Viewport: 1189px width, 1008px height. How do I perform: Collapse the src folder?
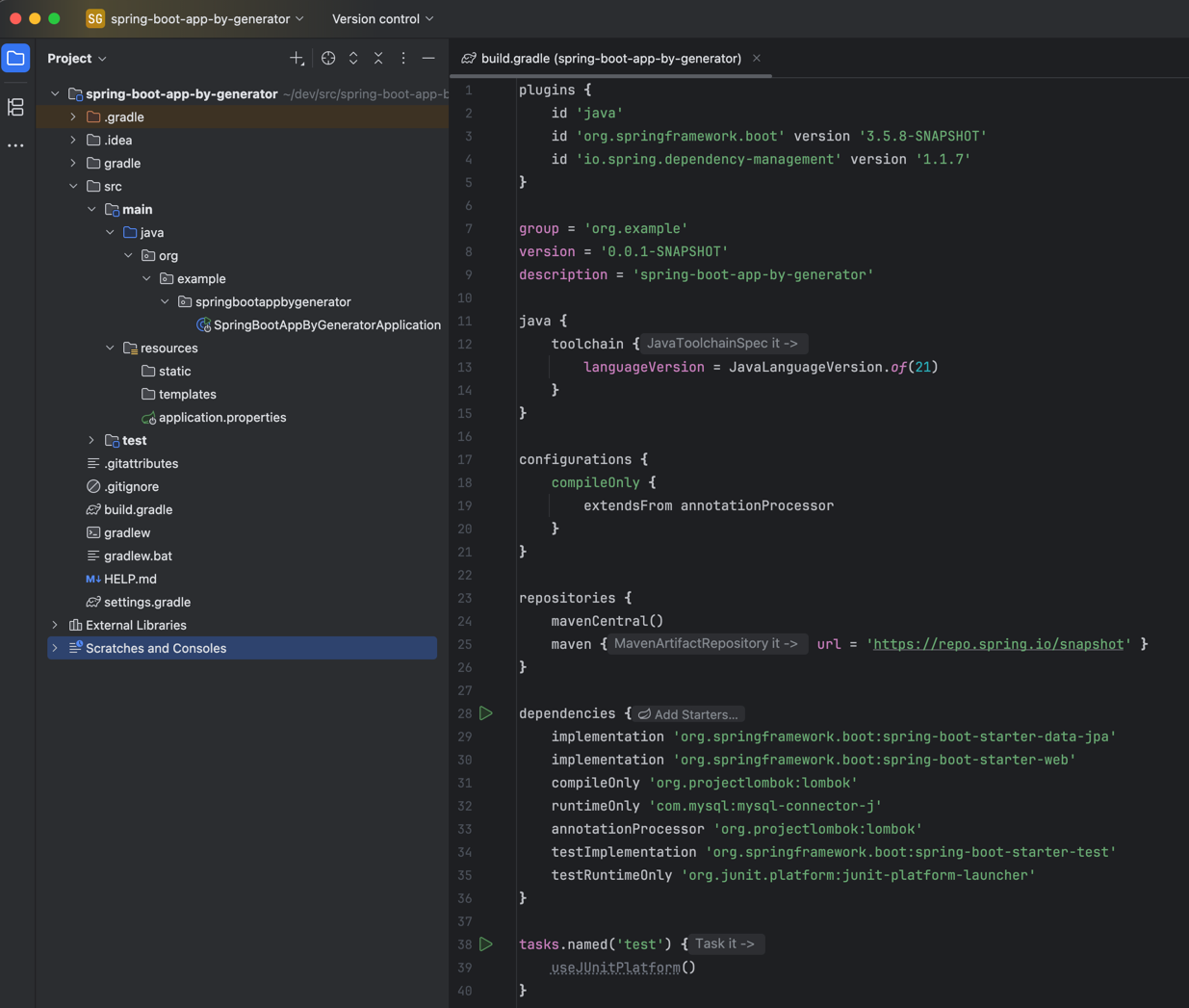73,186
